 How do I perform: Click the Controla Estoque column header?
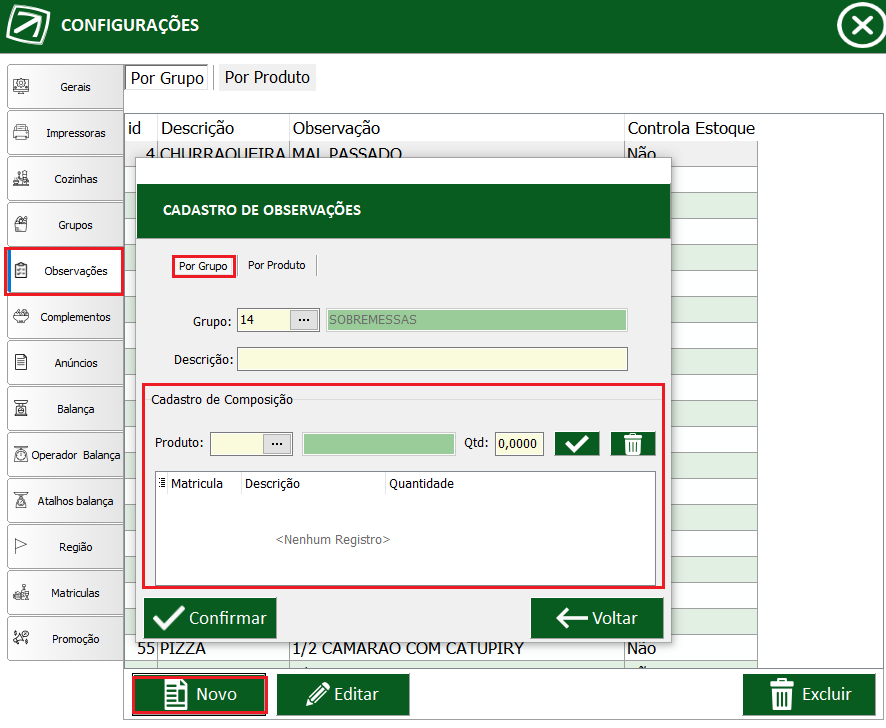[691, 128]
